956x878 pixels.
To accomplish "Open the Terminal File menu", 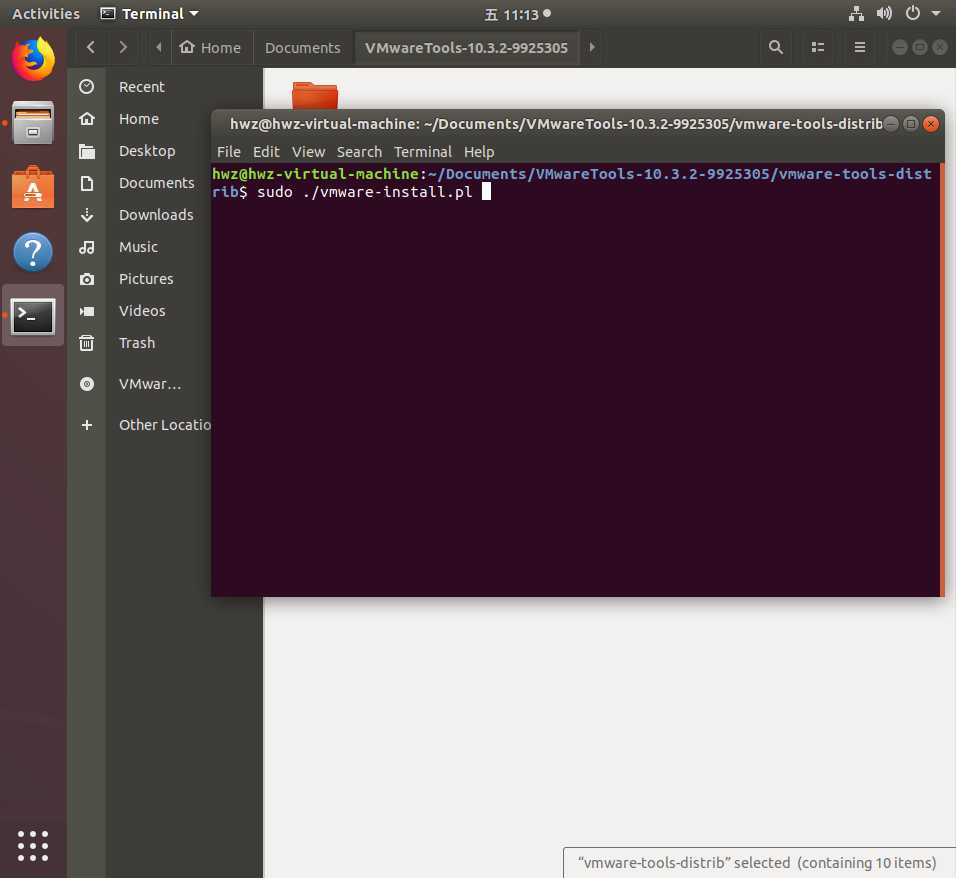I will pos(229,152).
